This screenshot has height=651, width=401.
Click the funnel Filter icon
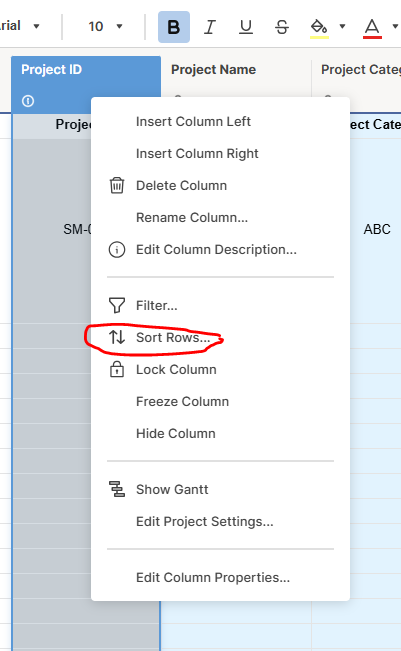point(117,306)
